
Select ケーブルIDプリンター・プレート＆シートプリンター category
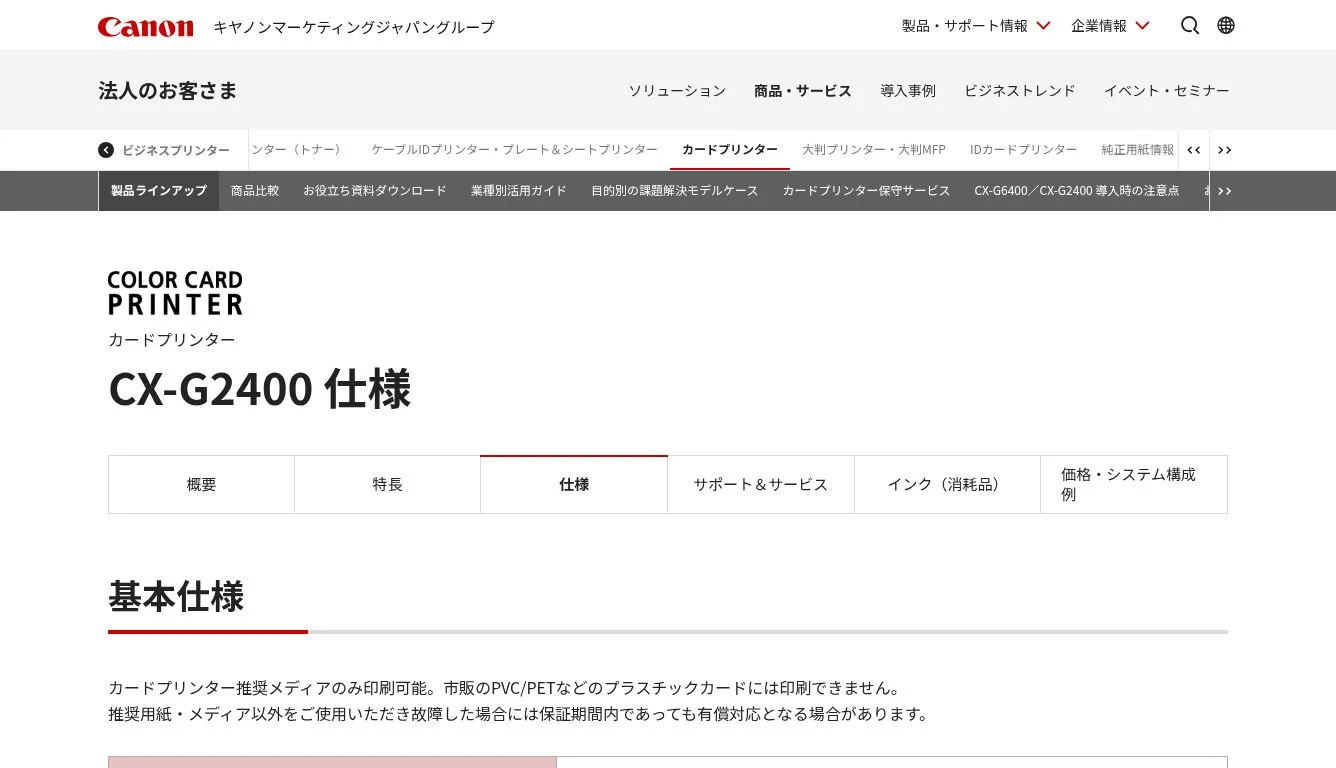click(514, 150)
